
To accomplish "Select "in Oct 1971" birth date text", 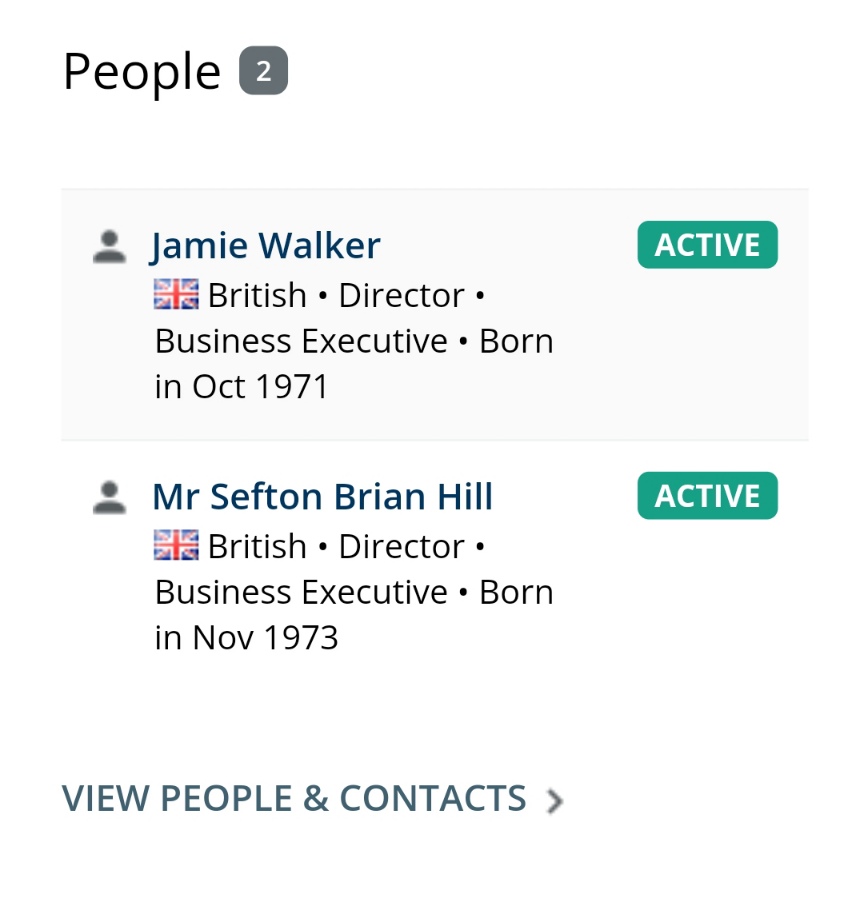I will (242, 387).
